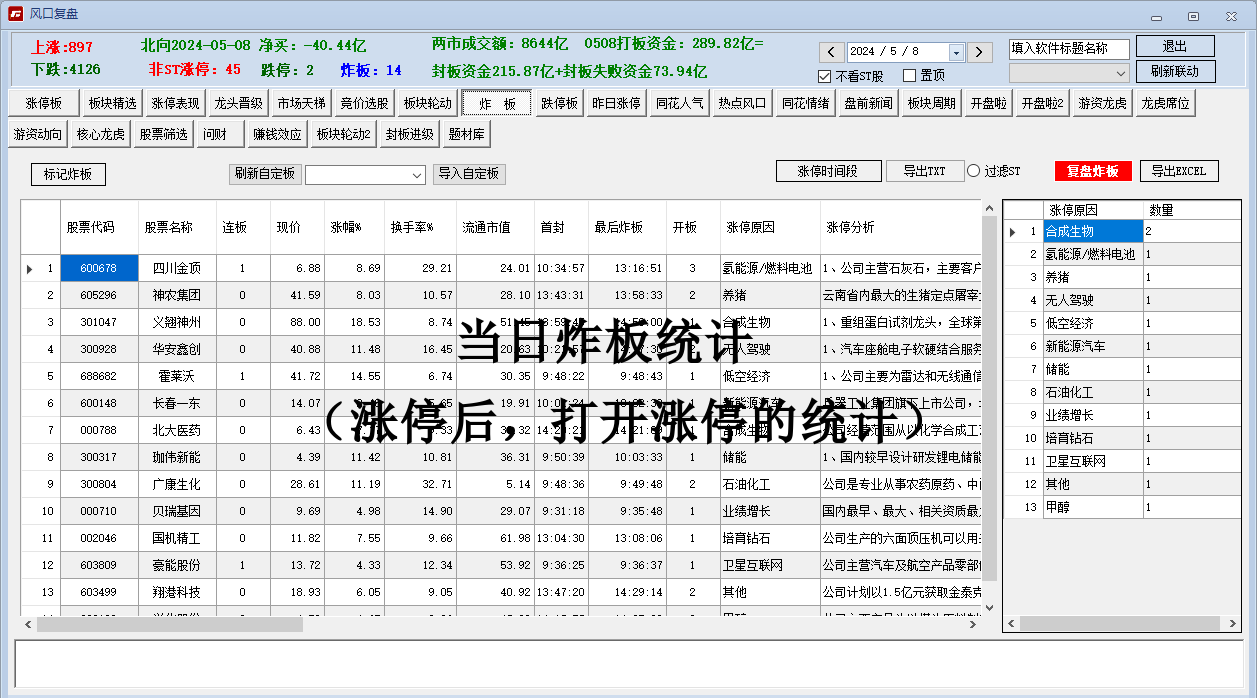Sort by the 换手率% column header
The height and width of the screenshot is (698, 1257).
420,227
